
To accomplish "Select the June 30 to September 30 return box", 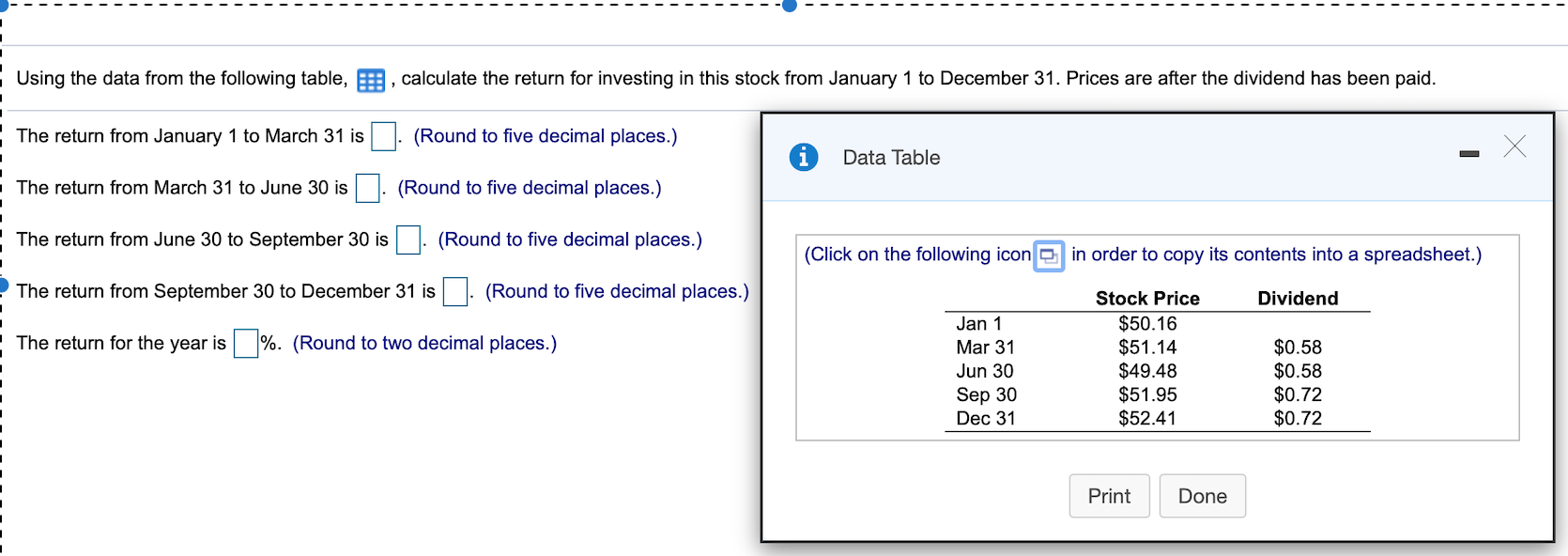I will click(407, 240).
